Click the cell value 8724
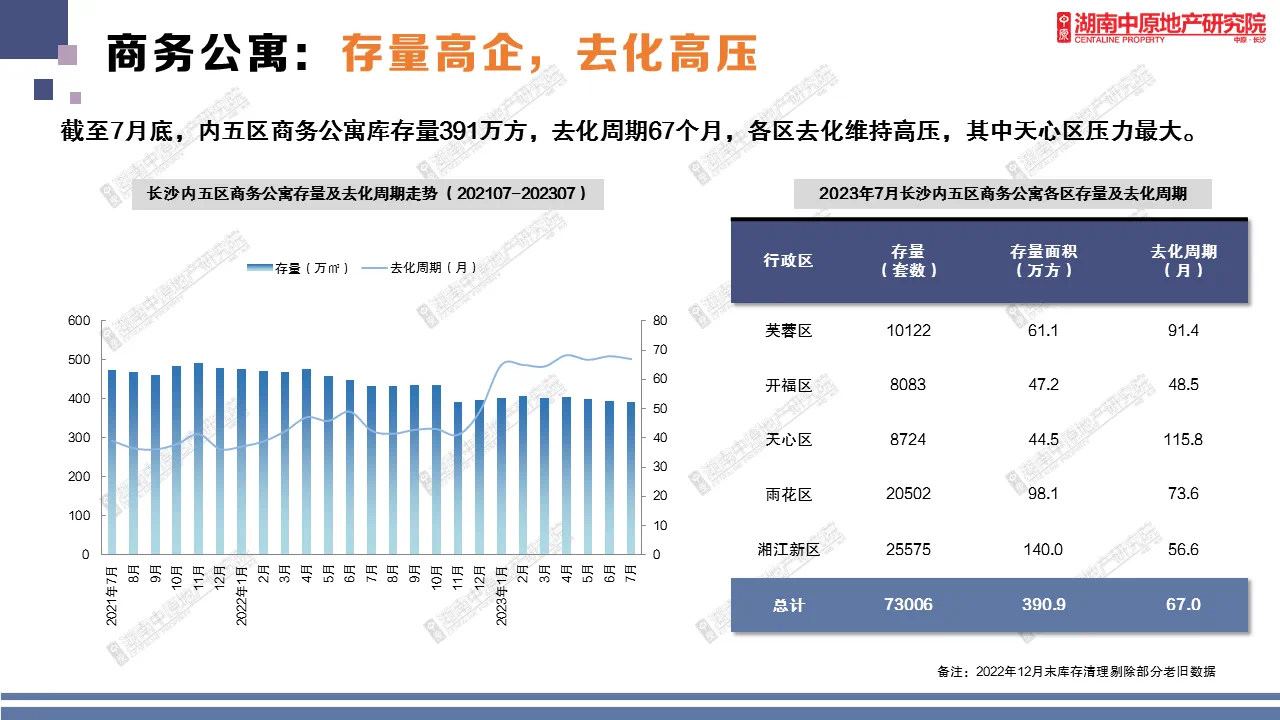Image resolution: width=1280 pixels, height=720 pixels. (x=909, y=440)
